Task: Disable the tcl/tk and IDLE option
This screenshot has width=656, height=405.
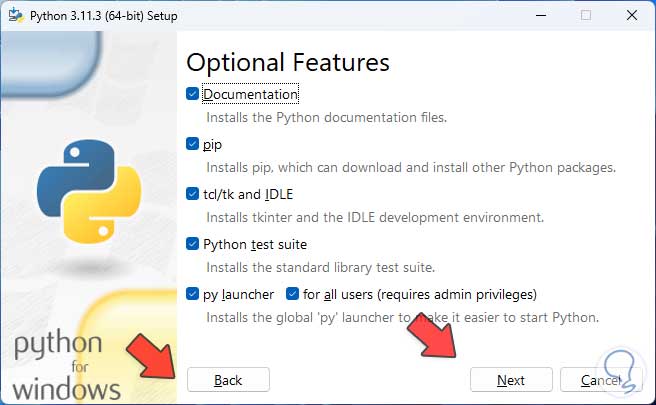Action: pyautogui.click(x=193, y=194)
